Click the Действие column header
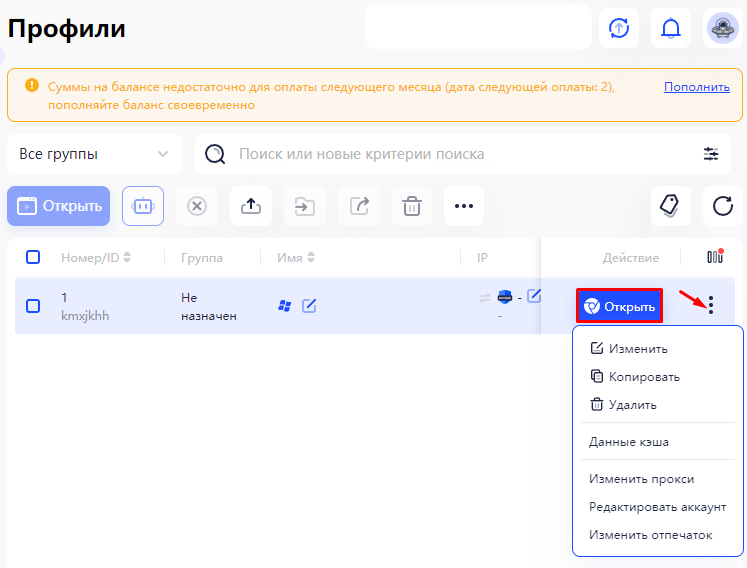747x568 pixels. click(631, 258)
